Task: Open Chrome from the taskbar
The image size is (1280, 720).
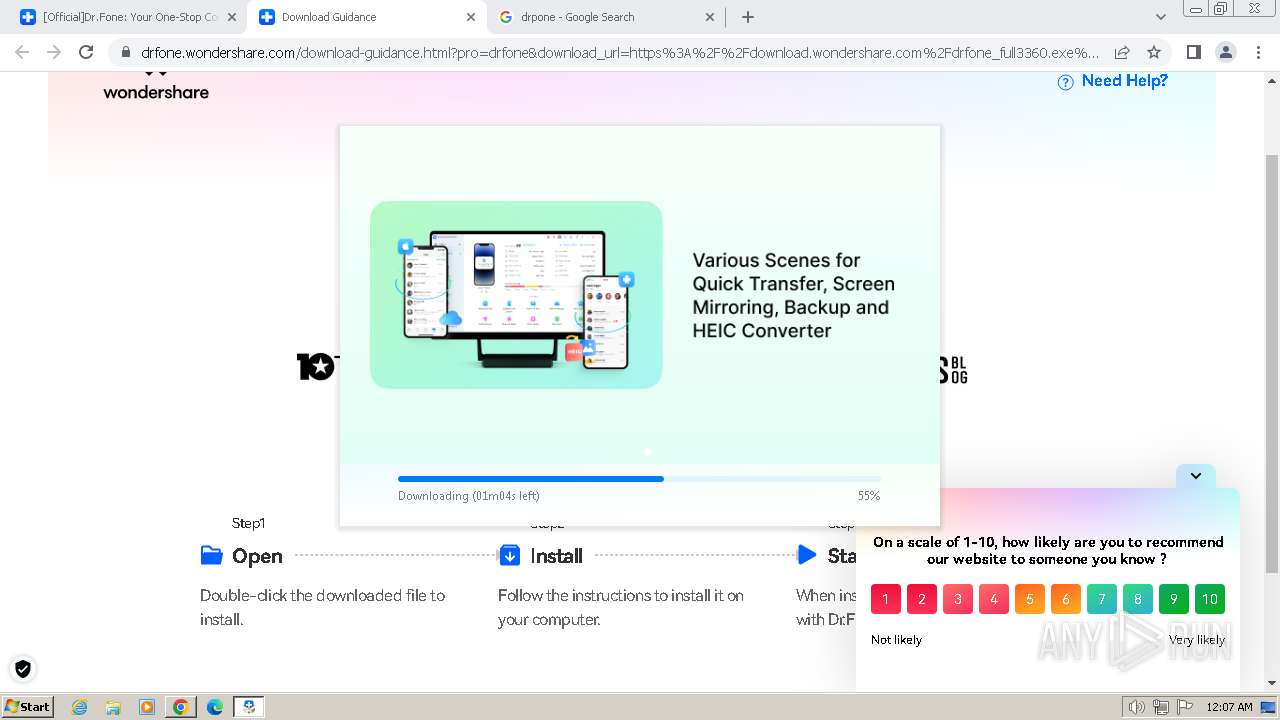Action: [181, 707]
